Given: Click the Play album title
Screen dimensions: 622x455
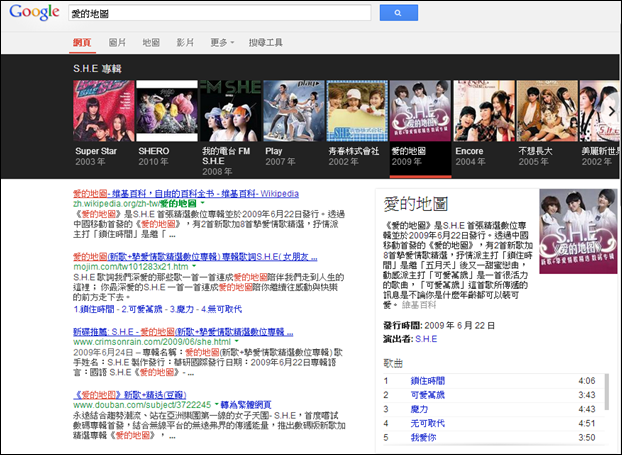Looking at the screenshot, I should coord(274,151).
